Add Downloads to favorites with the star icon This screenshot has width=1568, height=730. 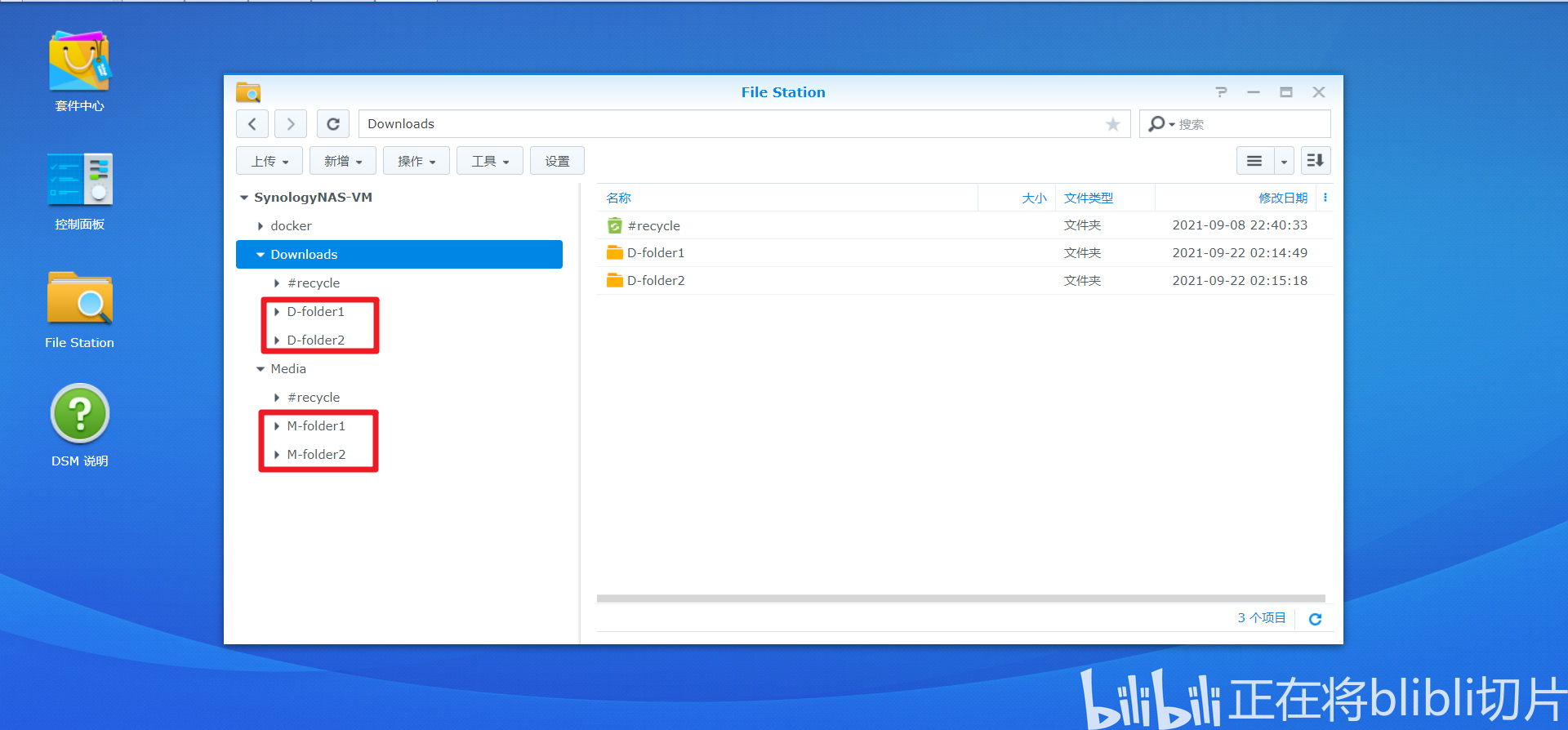1112,124
